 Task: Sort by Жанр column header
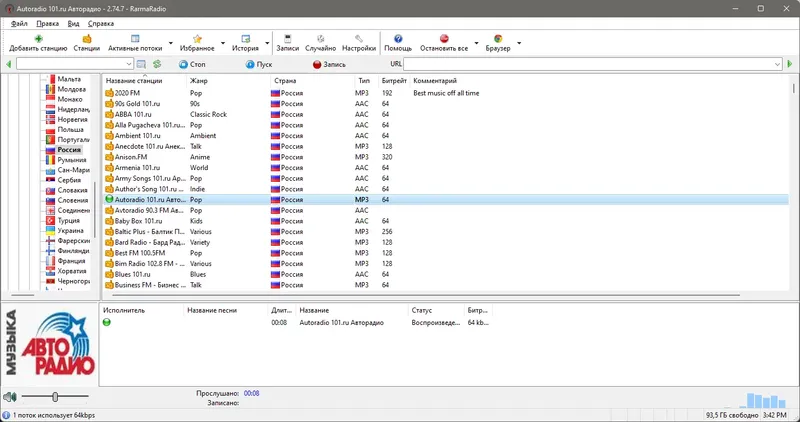coord(229,81)
